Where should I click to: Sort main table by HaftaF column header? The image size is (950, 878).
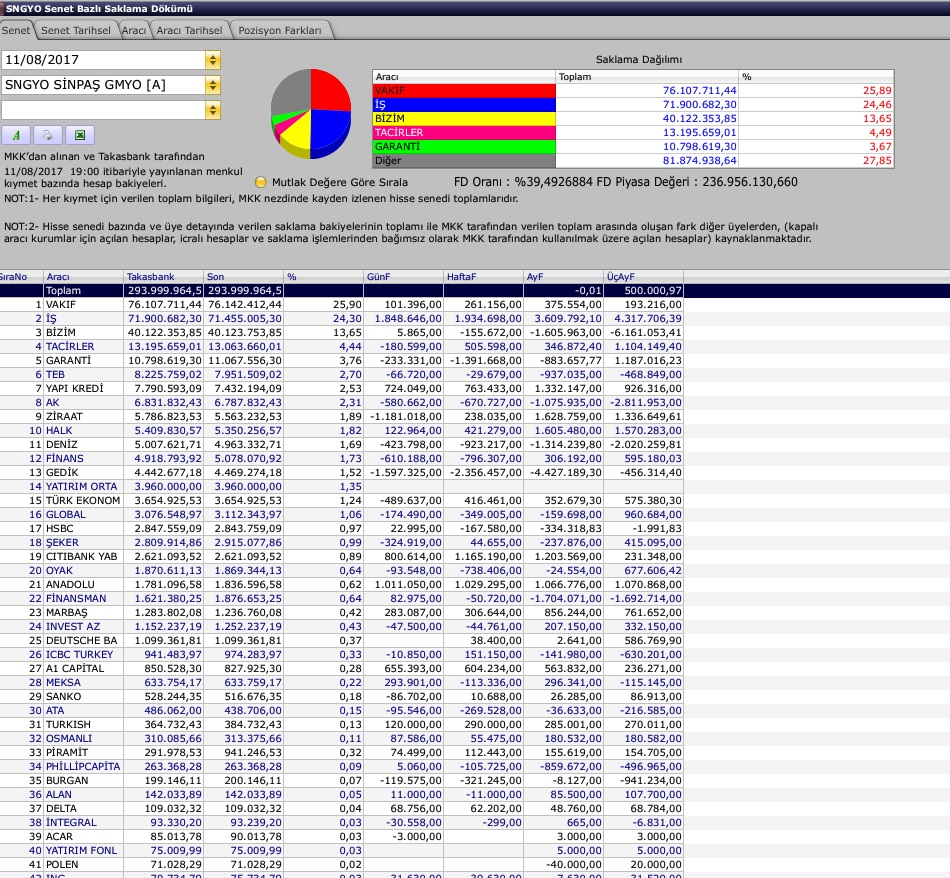pyautogui.click(x=483, y=277)
